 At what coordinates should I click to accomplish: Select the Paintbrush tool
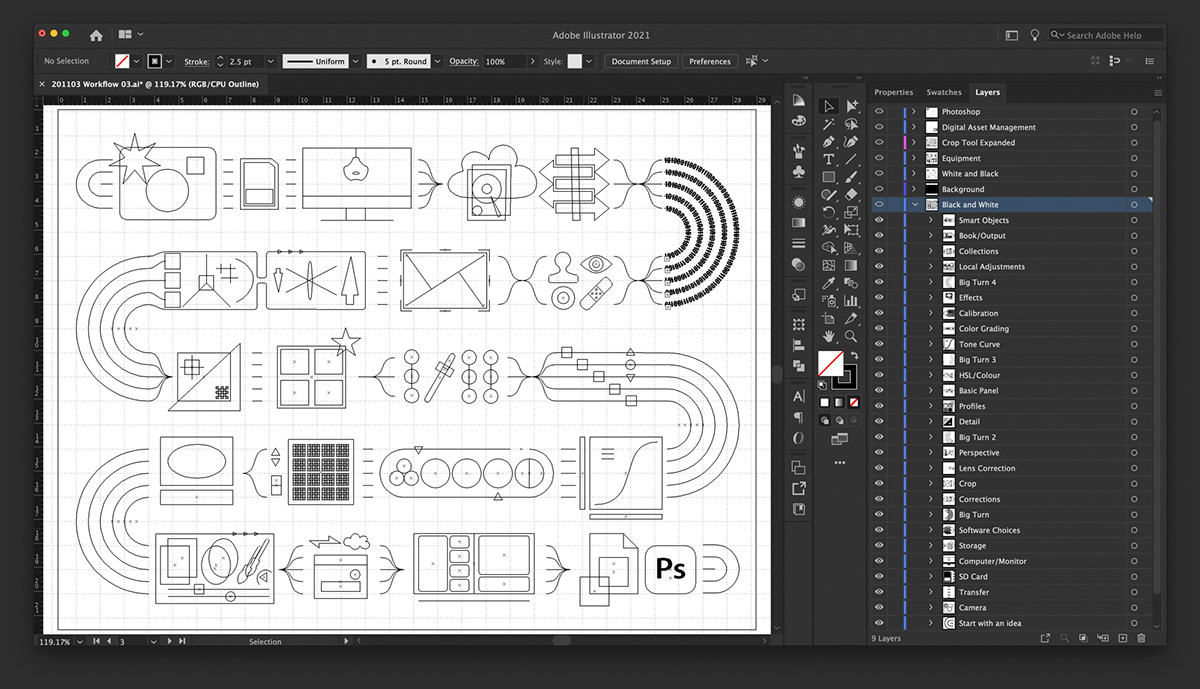[851, 177]
